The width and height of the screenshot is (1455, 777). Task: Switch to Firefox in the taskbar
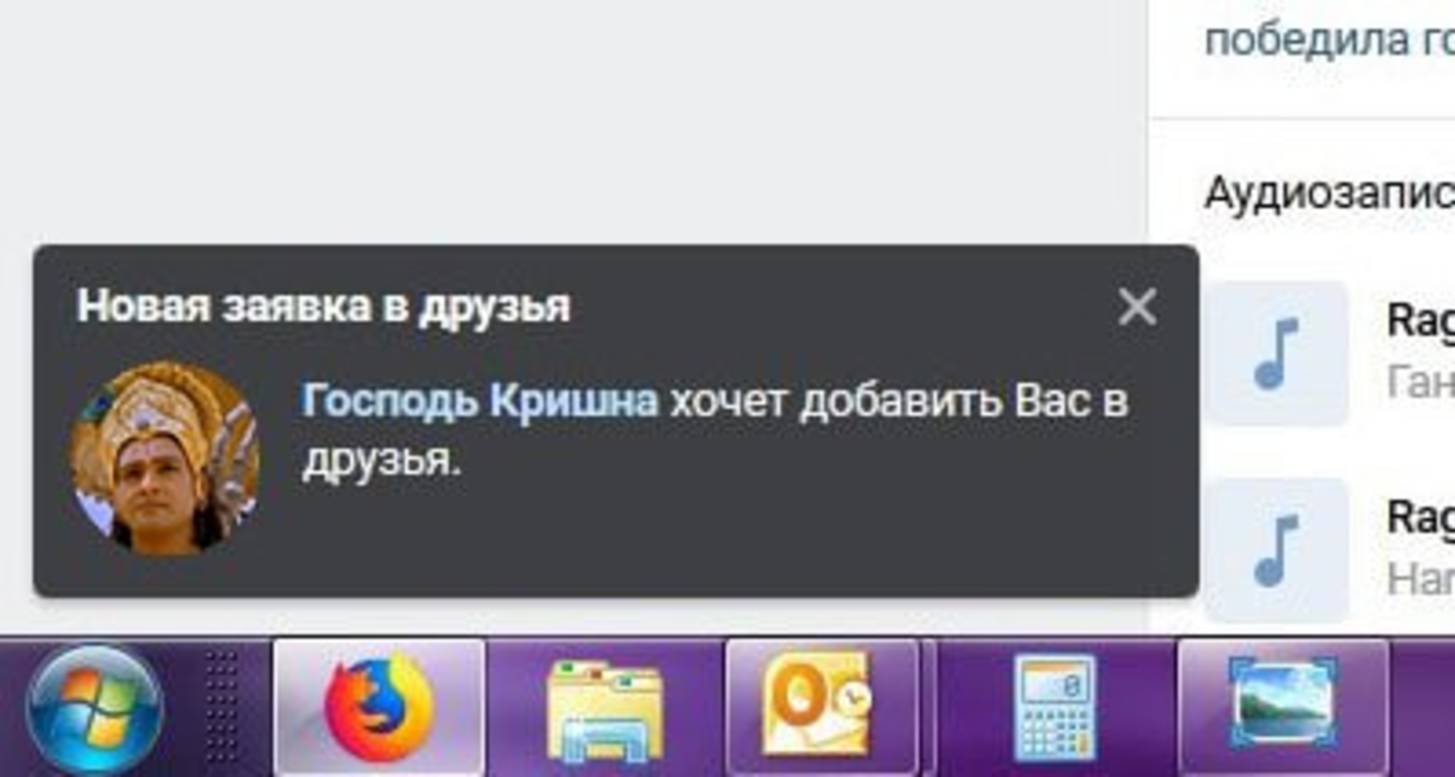pos(379,708)
